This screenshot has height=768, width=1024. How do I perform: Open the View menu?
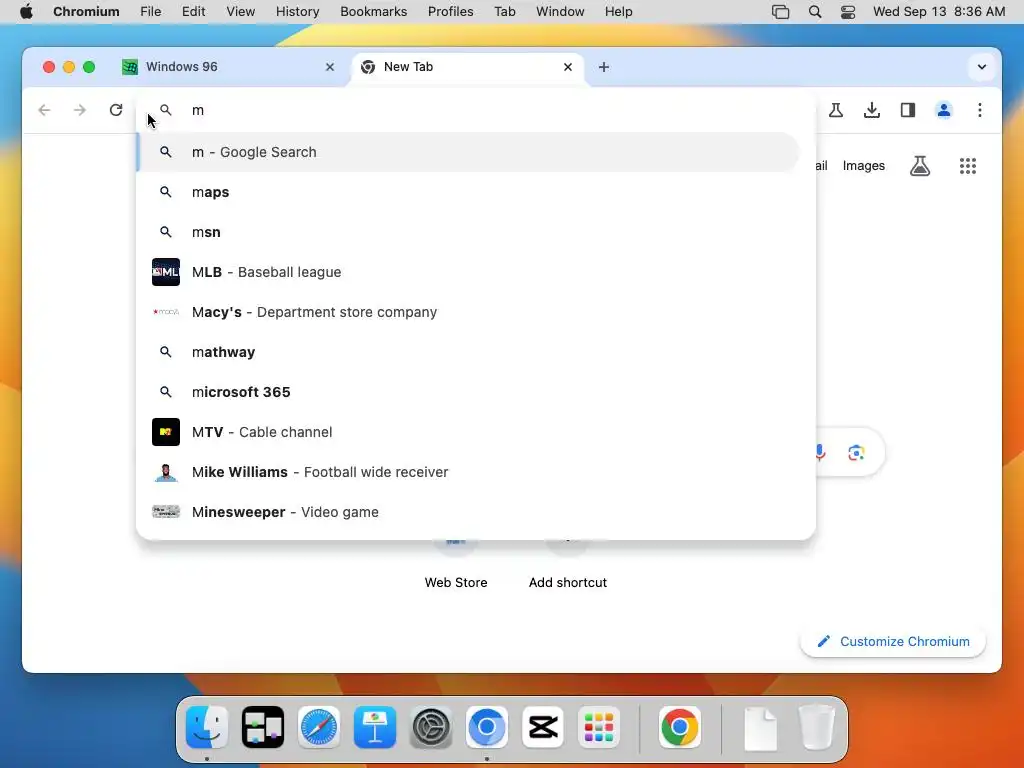click(x=240, y=12)
